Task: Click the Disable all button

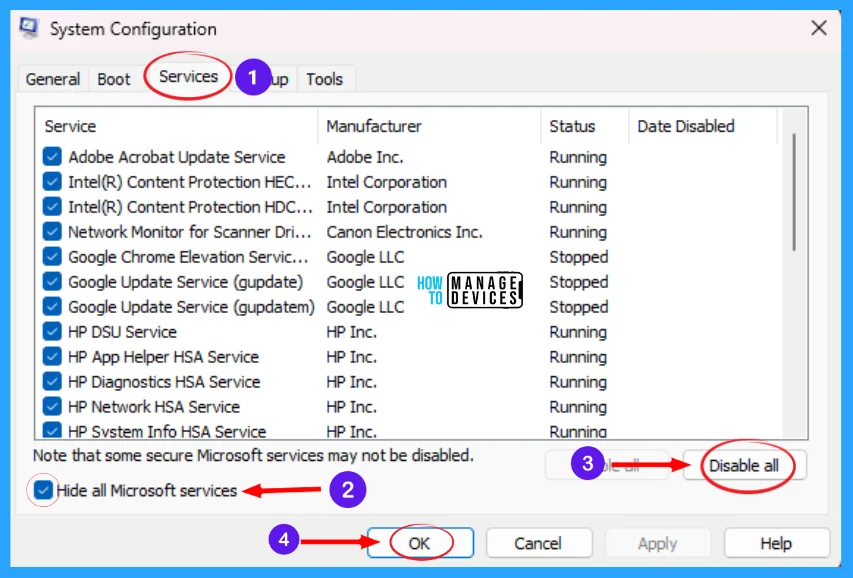Action: pyautogui.click(x=744, y=466)
